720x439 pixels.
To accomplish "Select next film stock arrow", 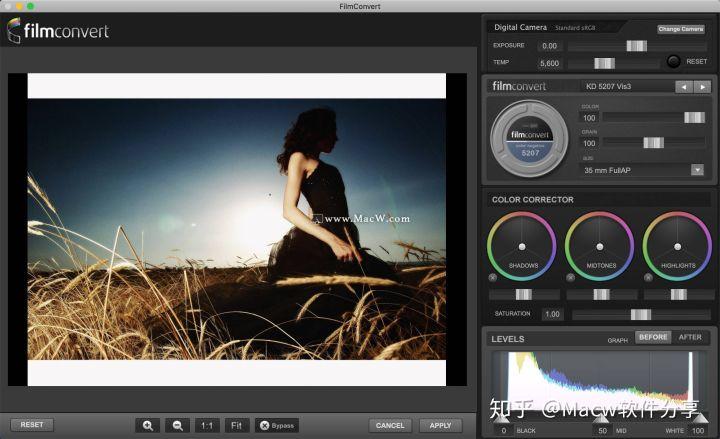I will click(x=703, y=87).
